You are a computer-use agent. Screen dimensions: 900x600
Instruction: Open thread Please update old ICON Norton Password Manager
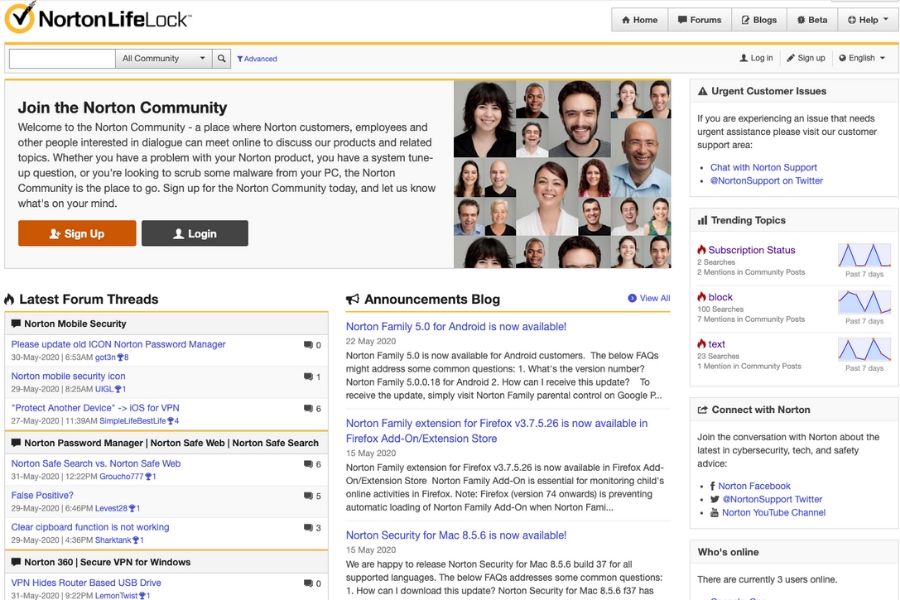118,344
